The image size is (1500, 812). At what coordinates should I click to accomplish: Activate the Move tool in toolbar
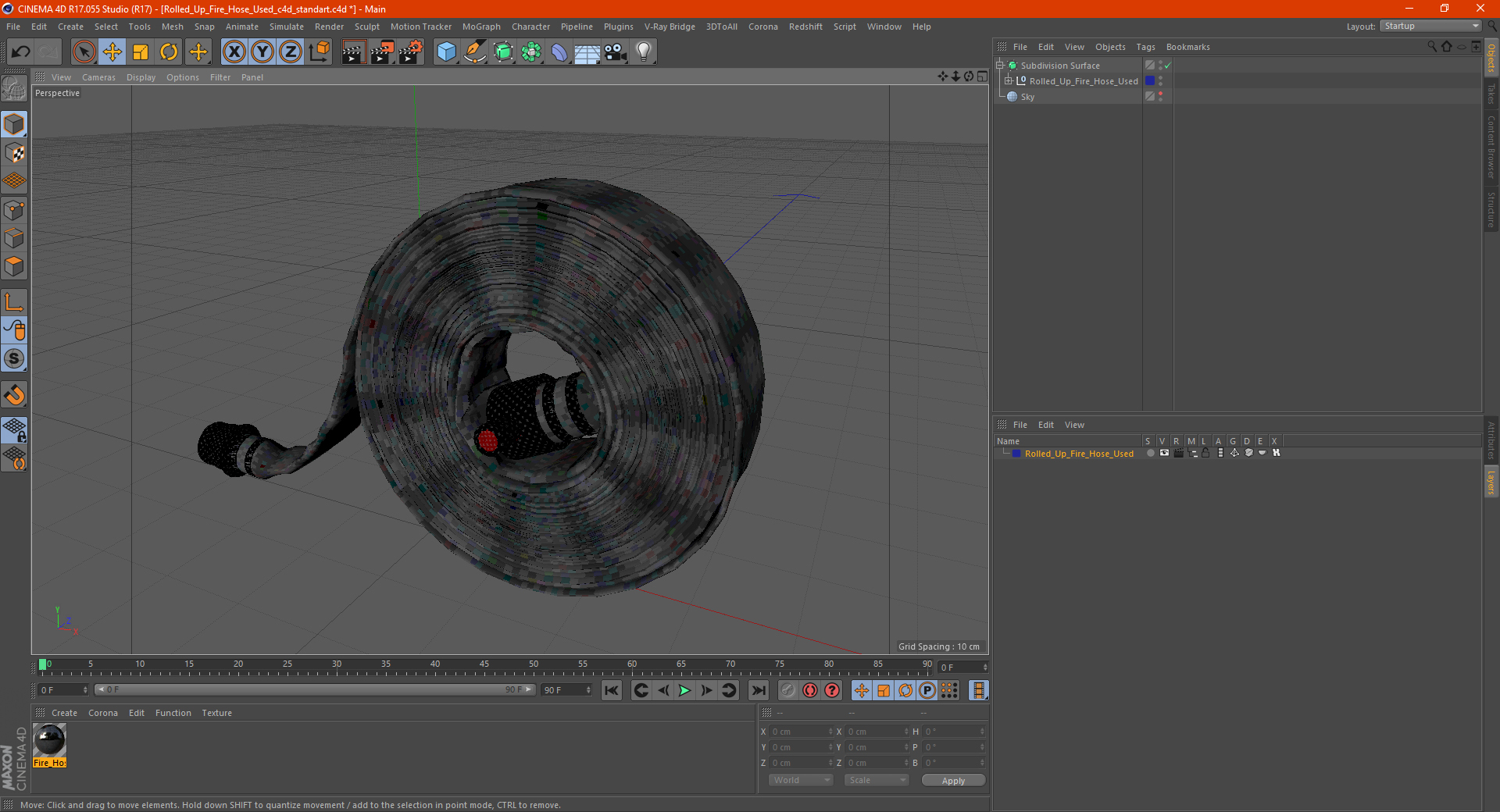(112, 52)
